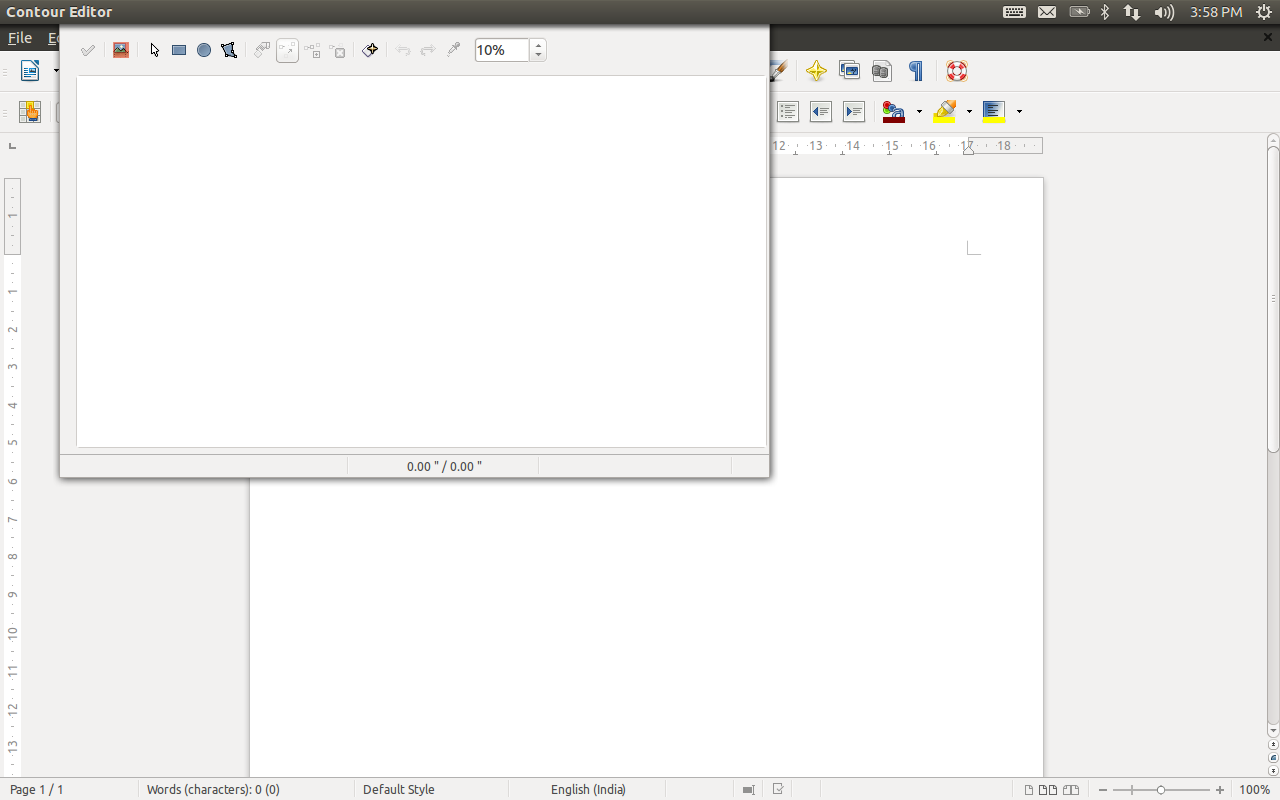
Task: Select the Ellipse tool in Contour Editor
Action: pyautogui.click(x=204, y=50)
